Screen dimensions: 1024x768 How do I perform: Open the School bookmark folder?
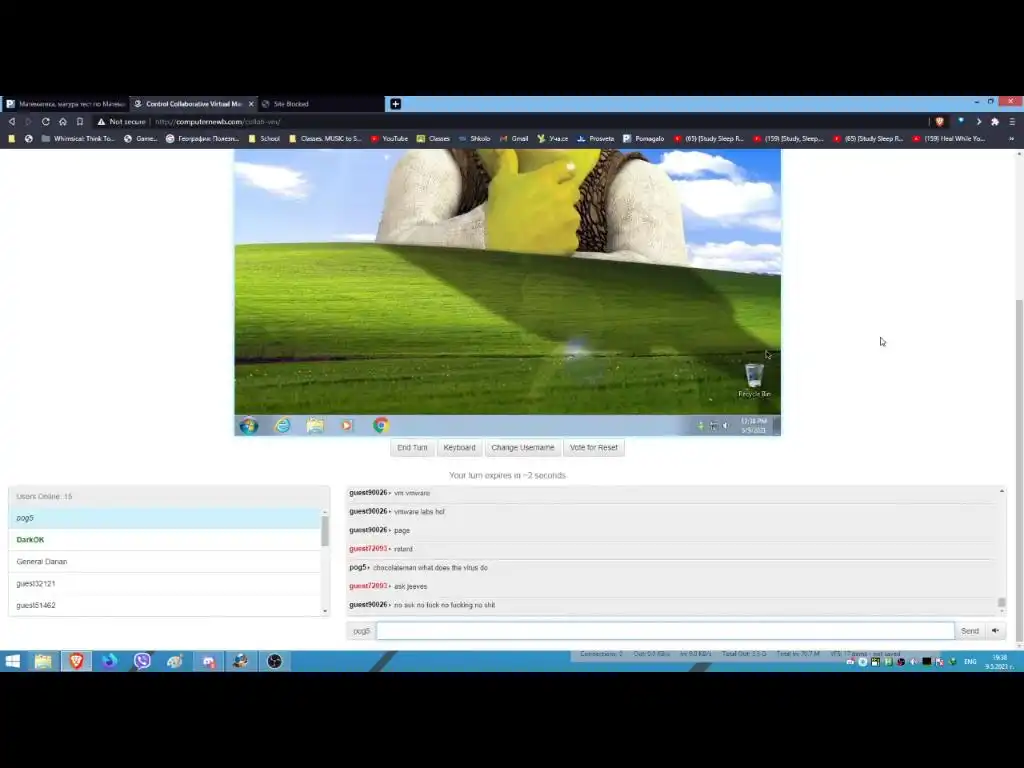point(264,138)
